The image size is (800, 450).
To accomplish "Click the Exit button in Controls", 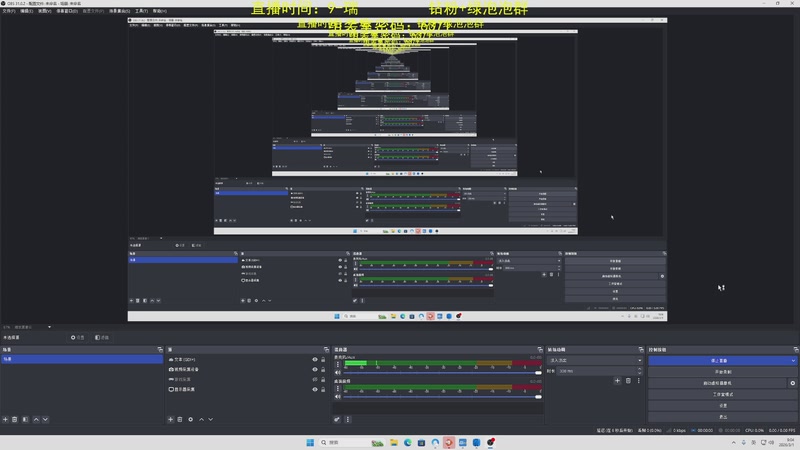I will (x=722, y=417).
